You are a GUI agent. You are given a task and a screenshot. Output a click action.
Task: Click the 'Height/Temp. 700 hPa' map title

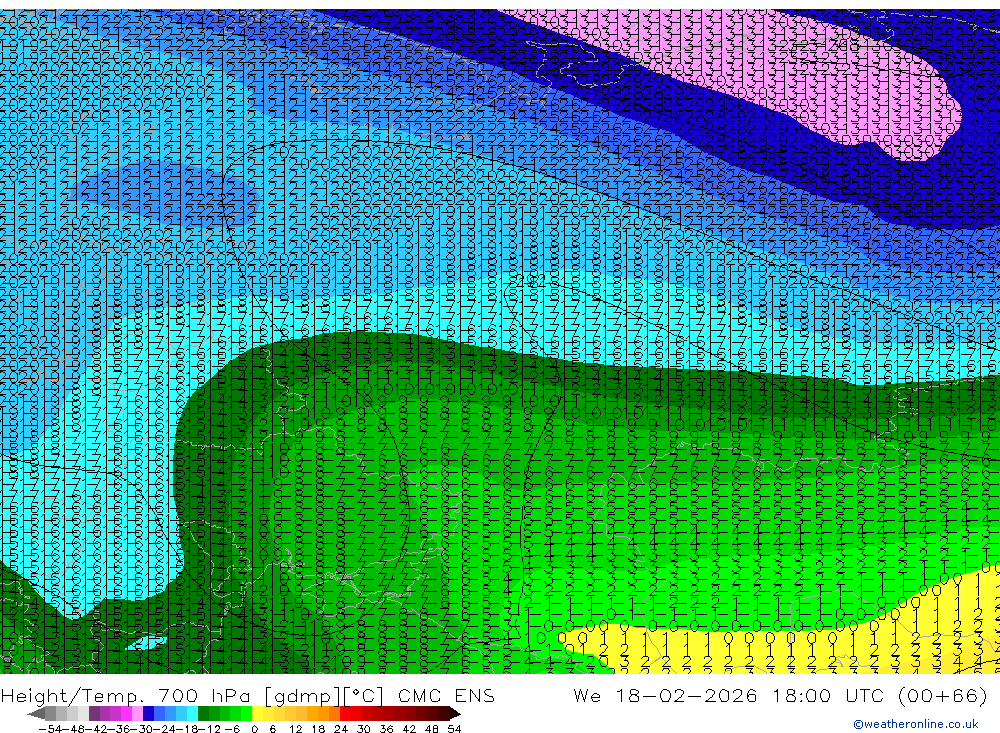click(x=126, y=695)
